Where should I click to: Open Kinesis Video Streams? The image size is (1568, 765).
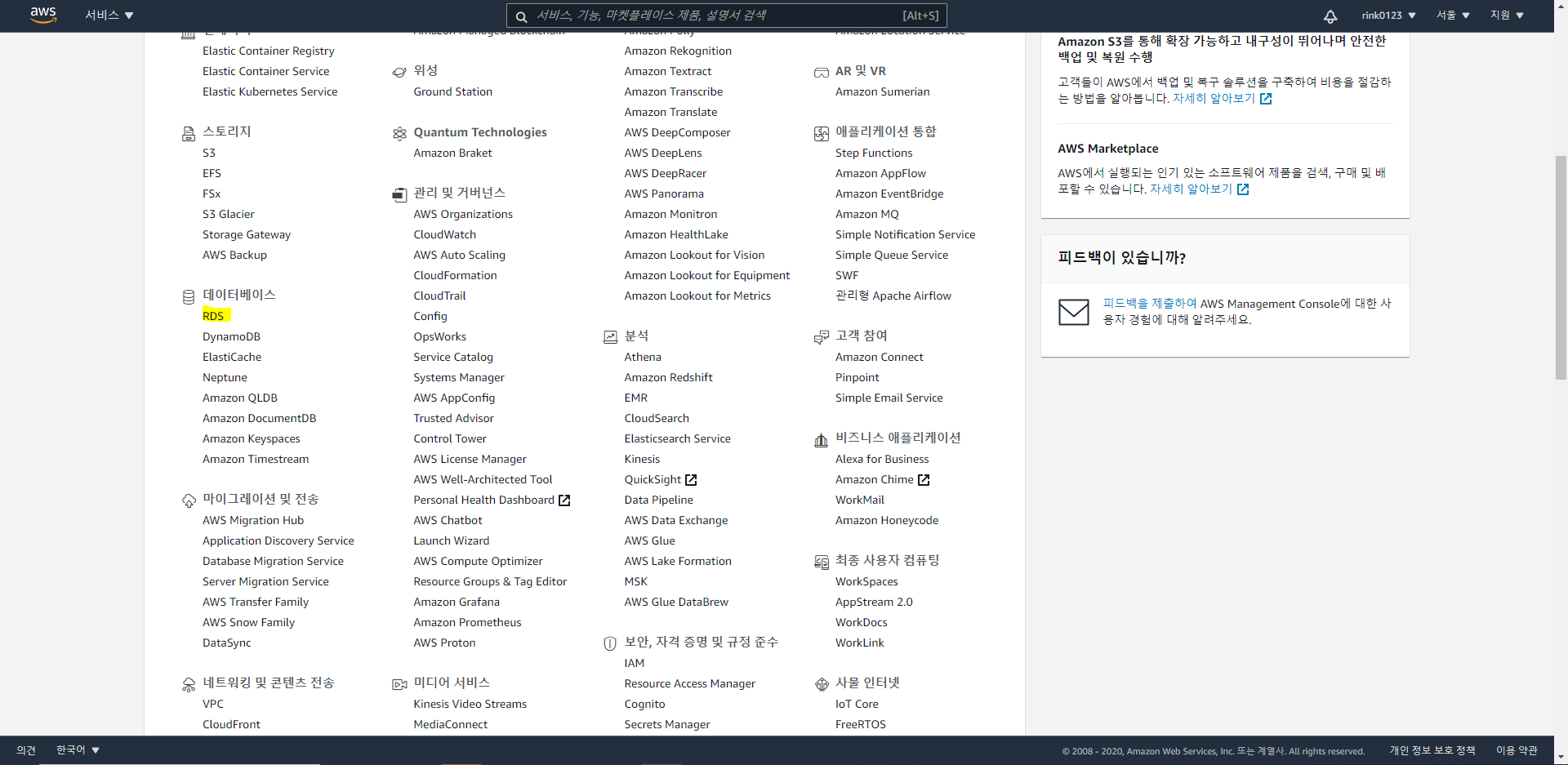click(470, 704)
